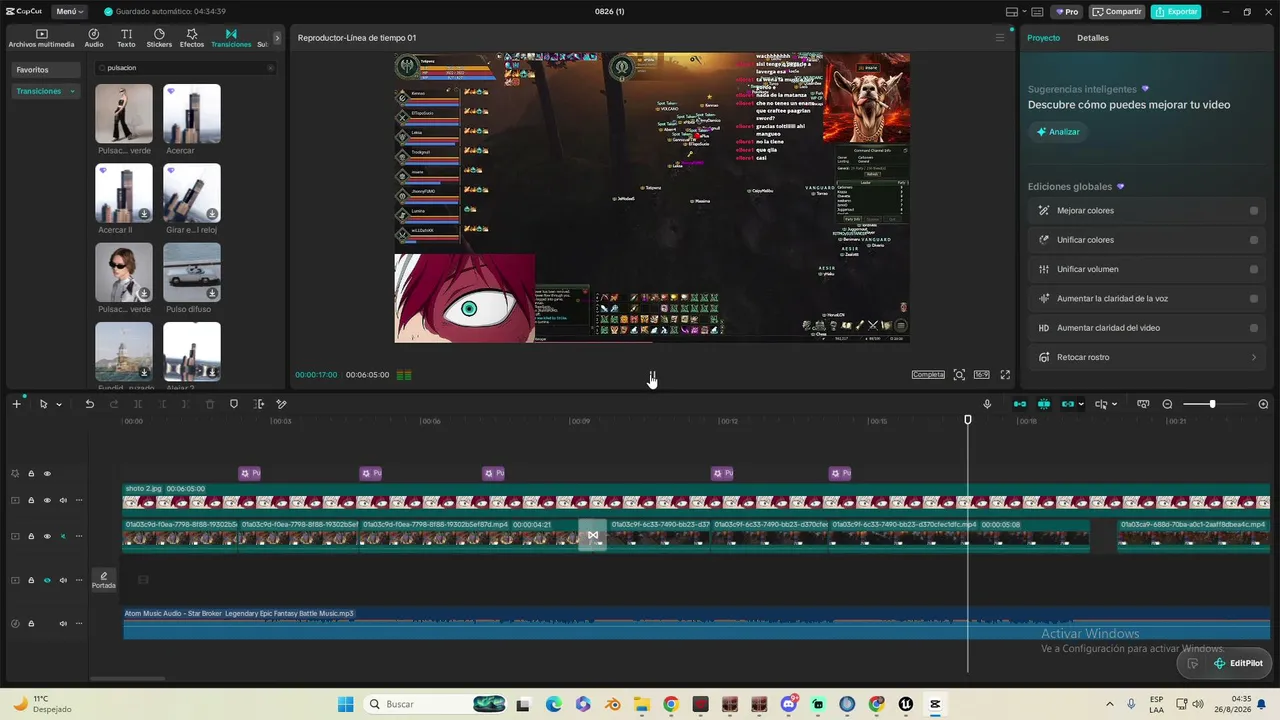This screenshot has height=720, width=1280.
Task: Clear the pulsacion search text
Action: pyautogui.click(x=270, y=68)
